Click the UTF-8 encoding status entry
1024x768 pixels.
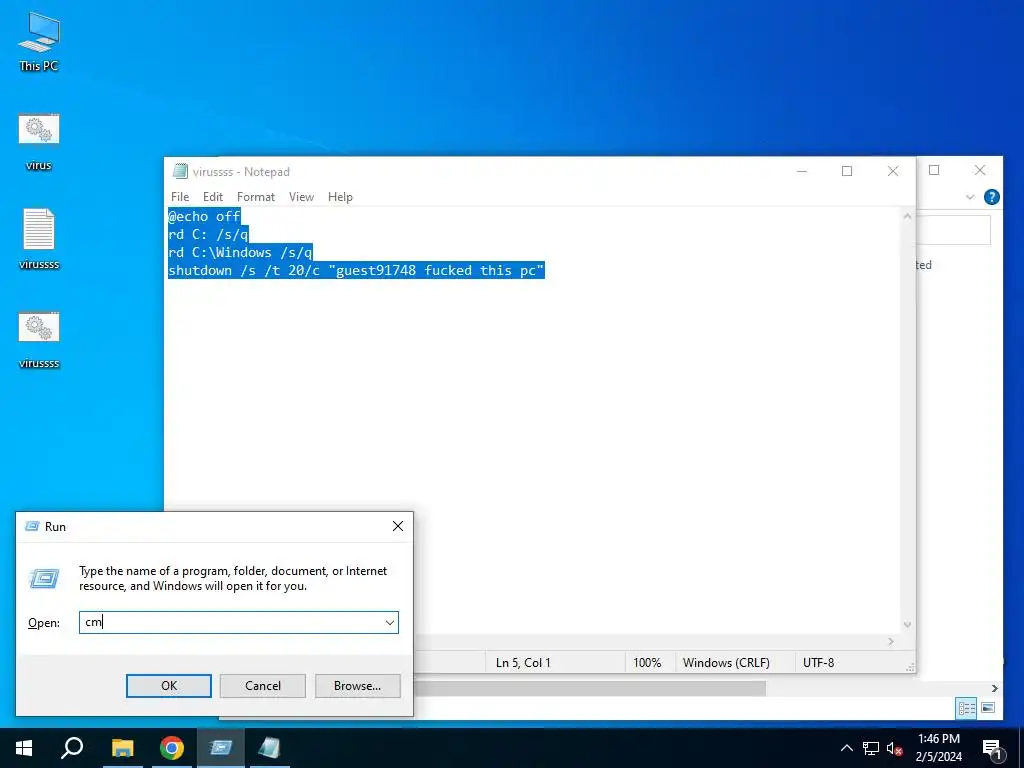click(x=818, y=662)
